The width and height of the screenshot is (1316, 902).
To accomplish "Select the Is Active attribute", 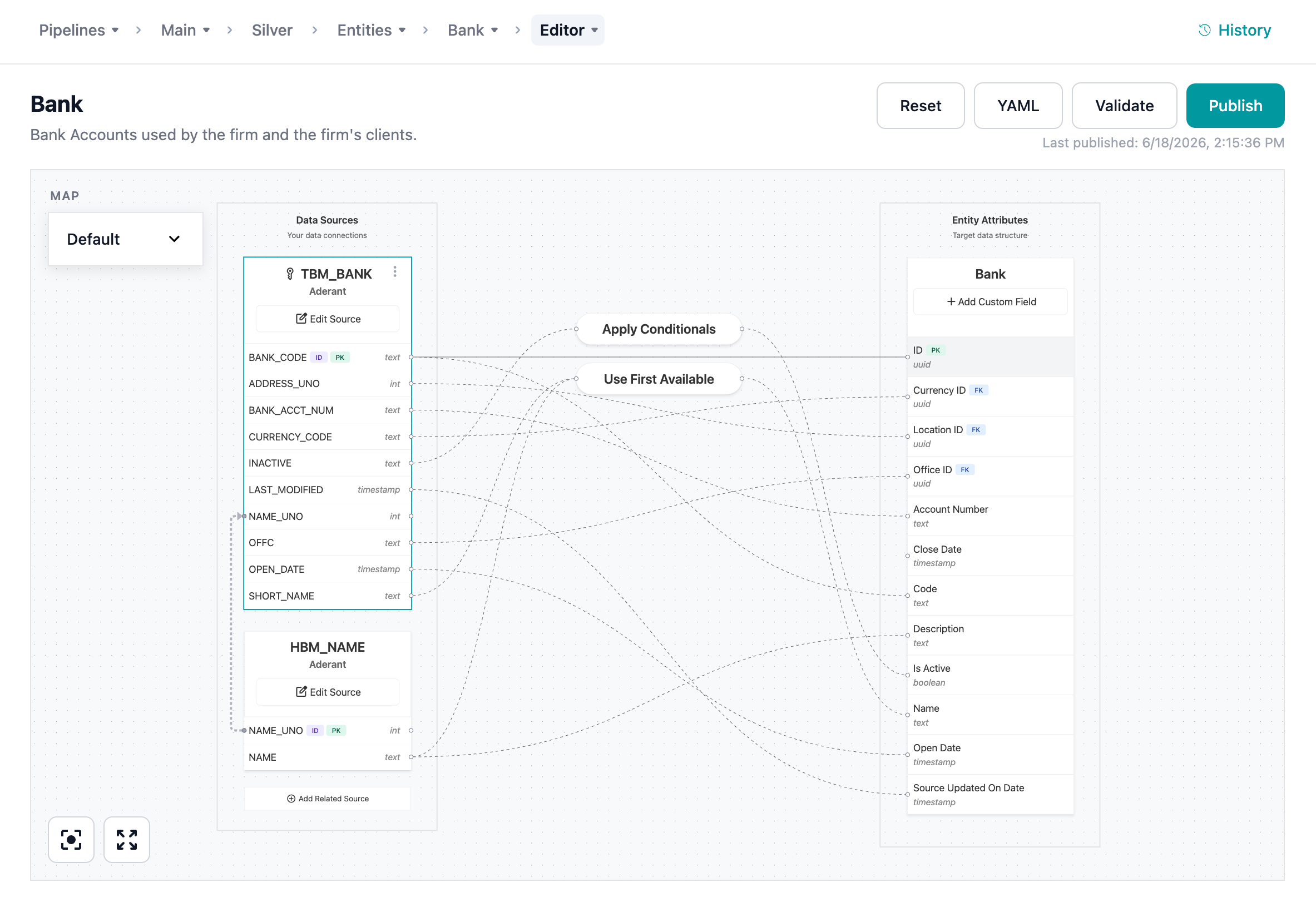I will [991, 675].
